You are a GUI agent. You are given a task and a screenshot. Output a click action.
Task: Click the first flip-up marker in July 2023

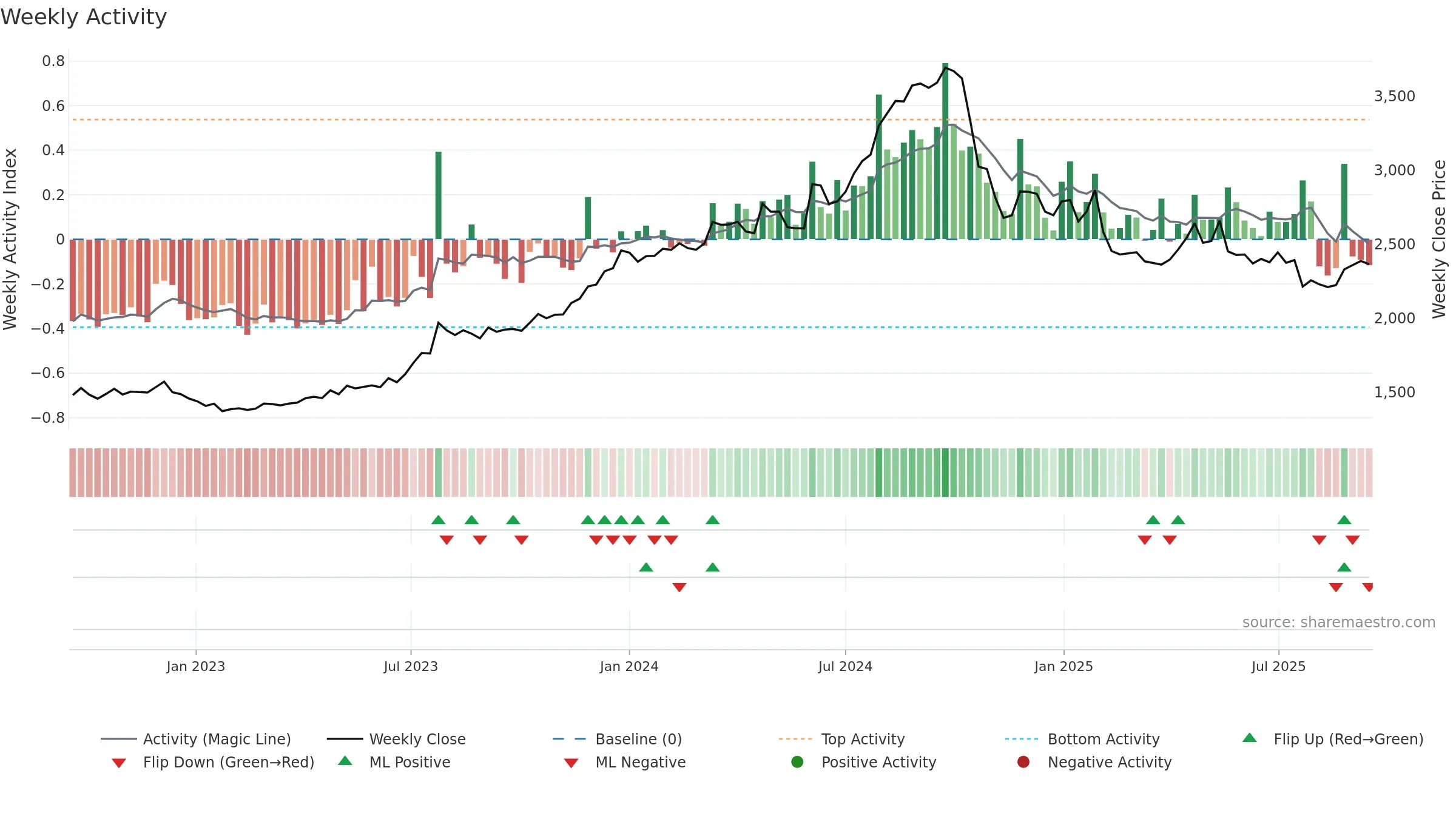pos(439,520)
